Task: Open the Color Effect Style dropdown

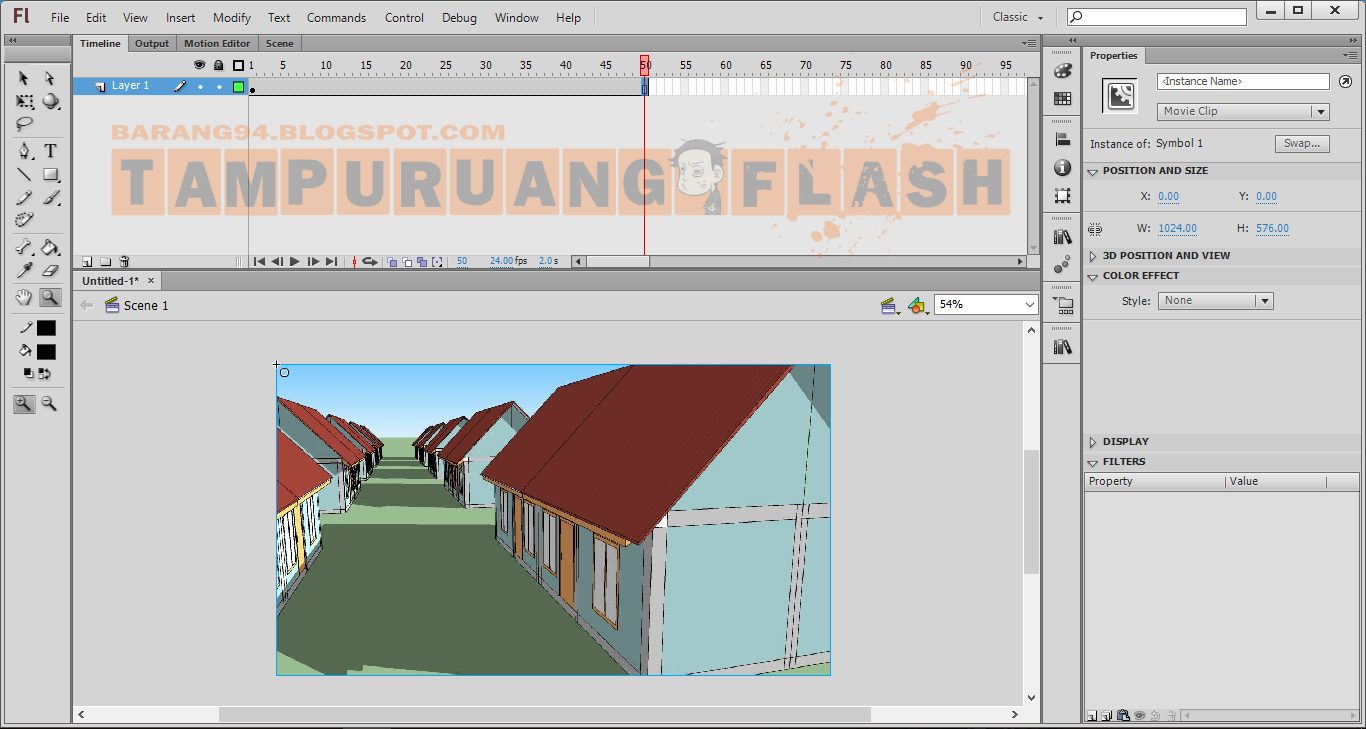Action: click(1215, 301)
